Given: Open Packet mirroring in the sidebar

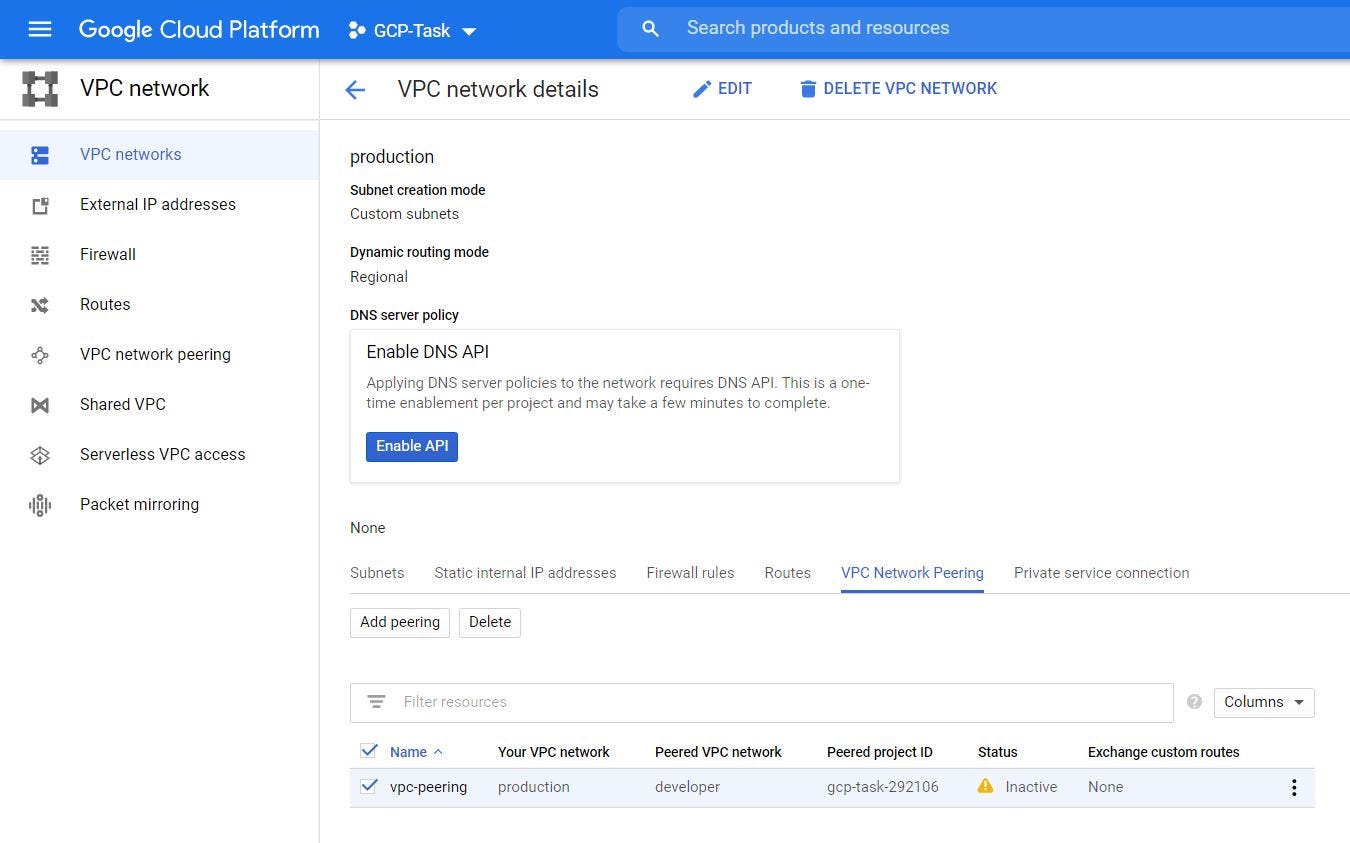Looking at the screenshot, I should pos(159,505).
